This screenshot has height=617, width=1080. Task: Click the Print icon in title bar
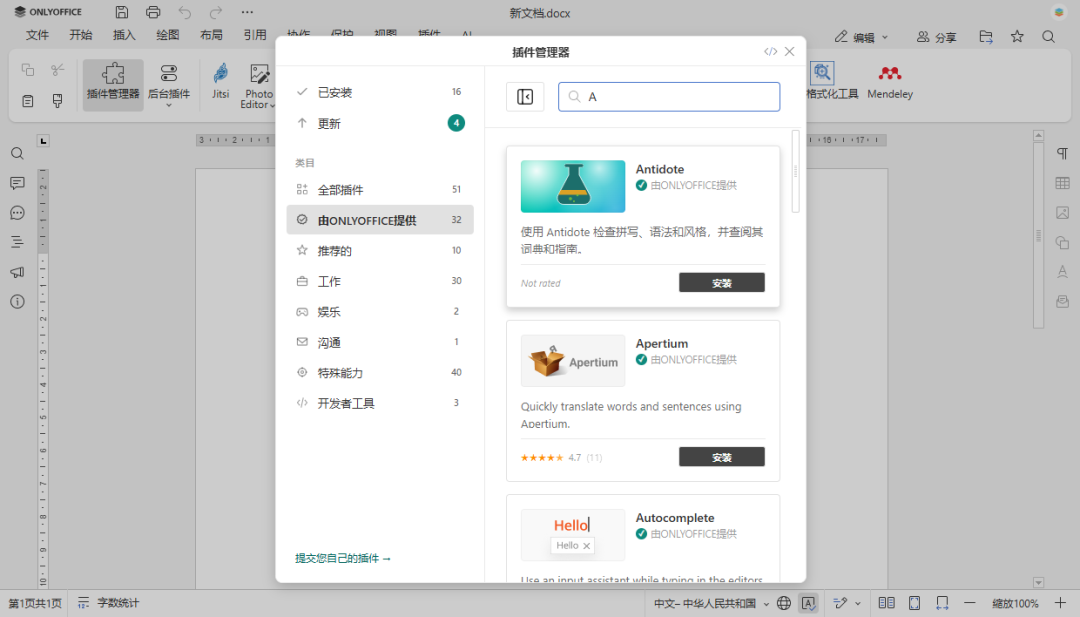pos(153,12)
